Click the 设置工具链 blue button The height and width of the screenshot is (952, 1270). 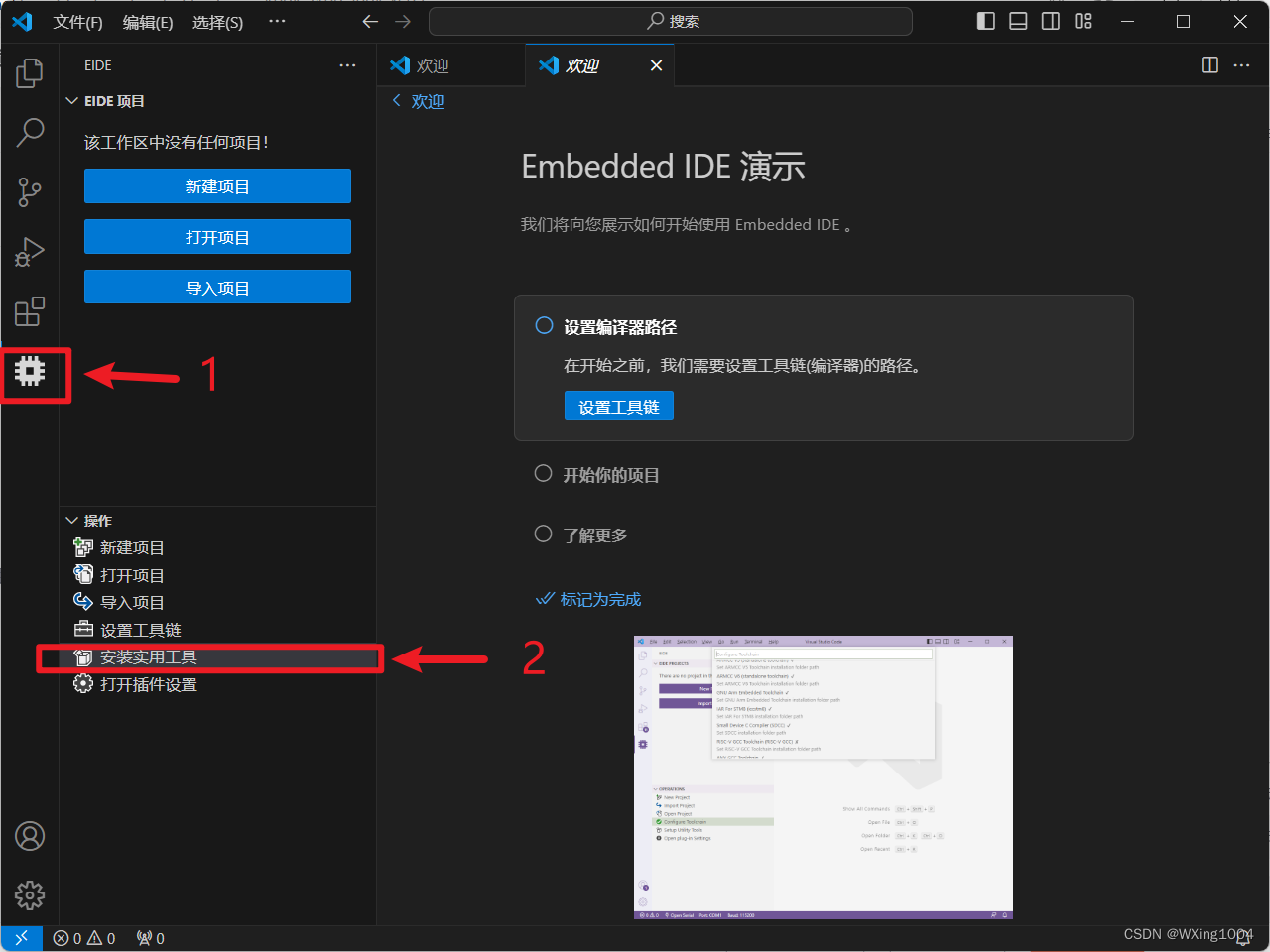[618, 406]
